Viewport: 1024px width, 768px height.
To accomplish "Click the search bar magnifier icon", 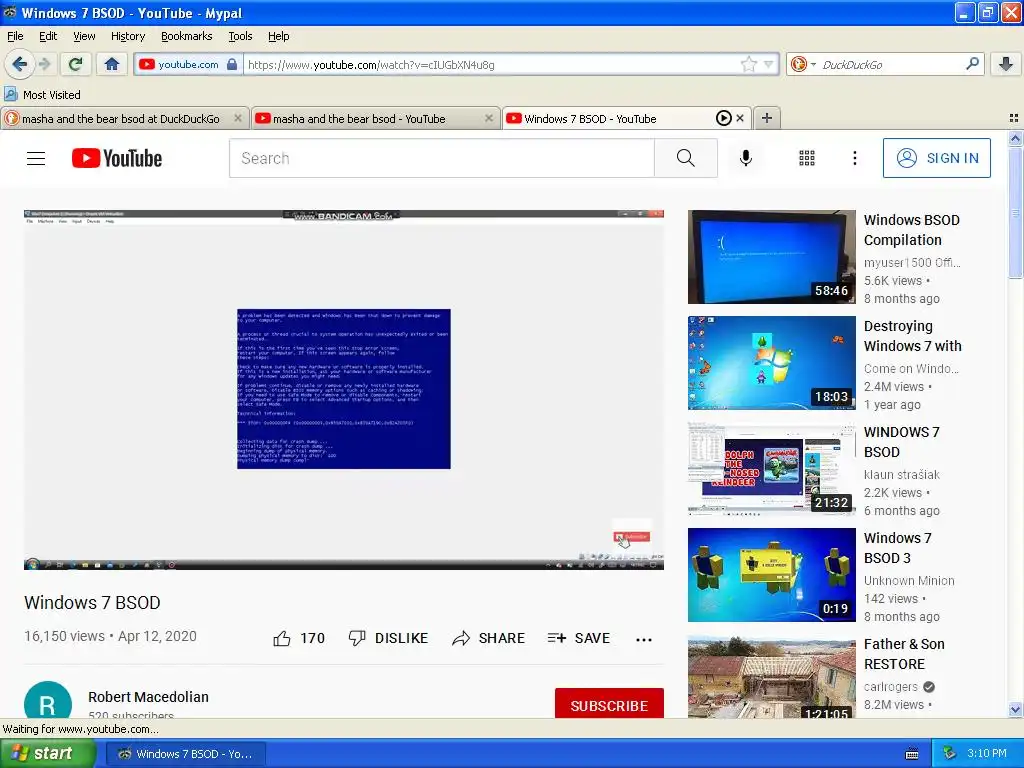I will (972, 64).
